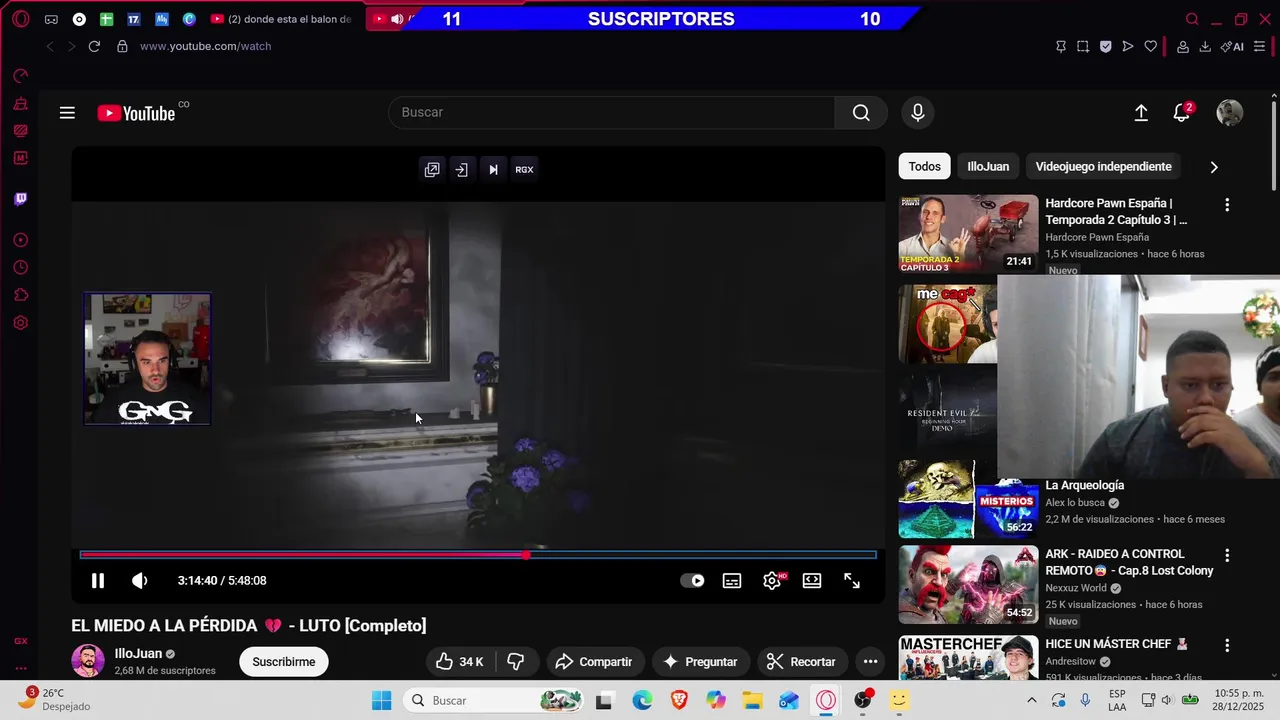Dislike the video
The width and height of the screenshot is (1280, 720).
[x=516, y=662]
